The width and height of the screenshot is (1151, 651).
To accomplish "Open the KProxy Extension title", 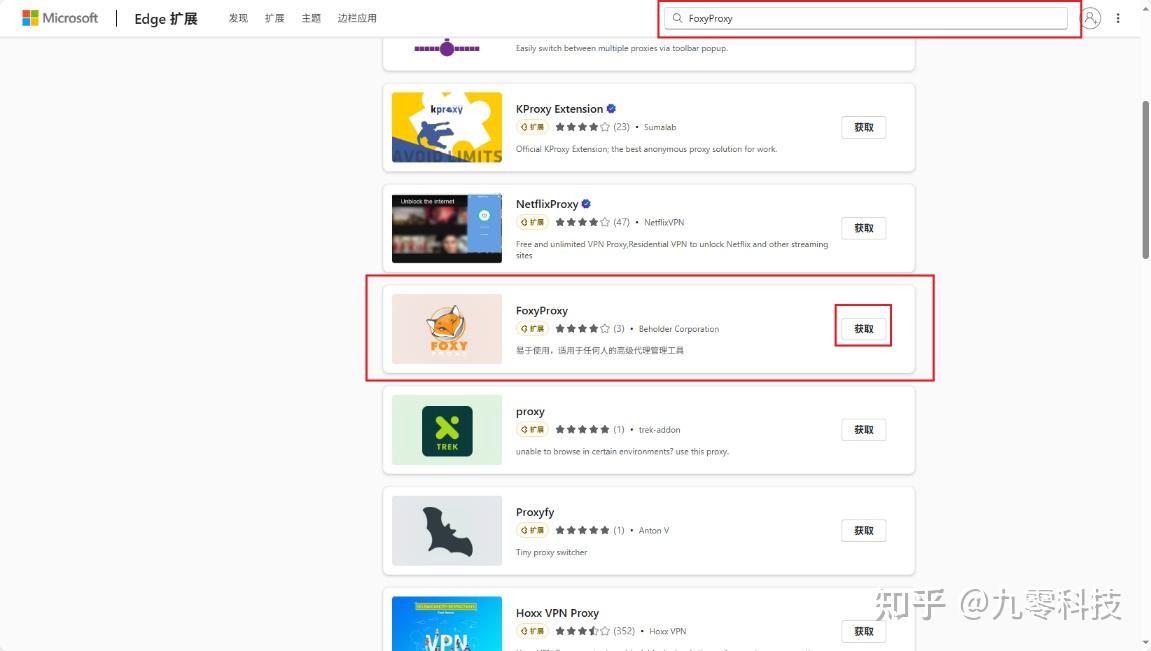I will (x=559, y=109).
